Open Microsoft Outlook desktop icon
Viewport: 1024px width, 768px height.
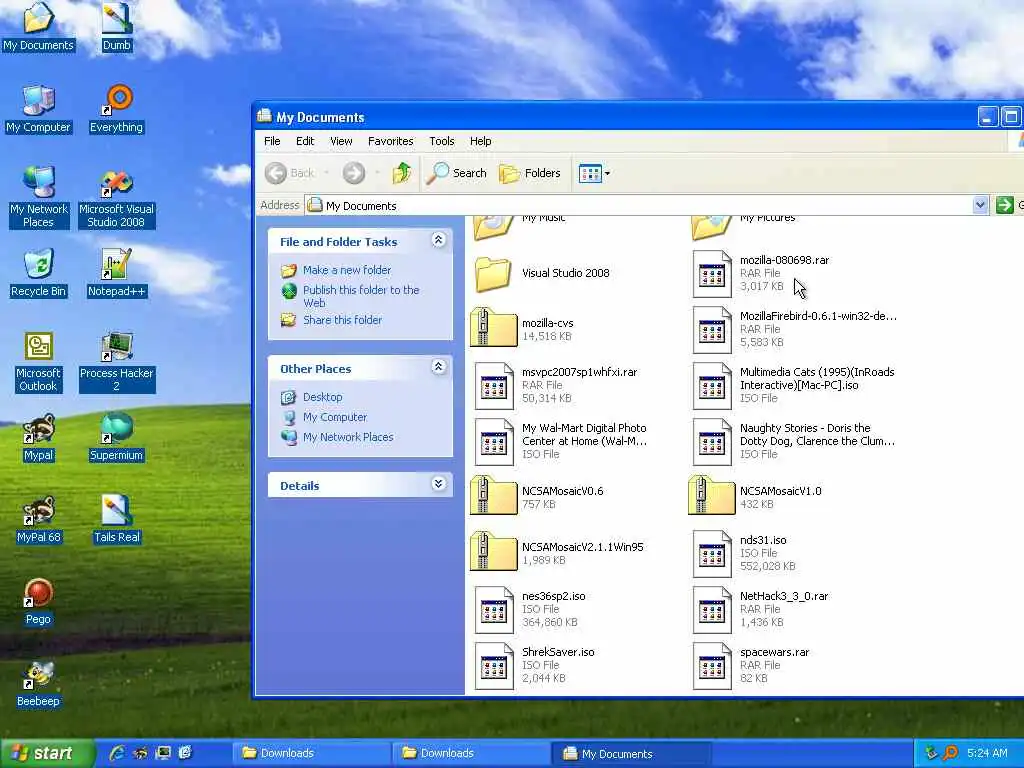[x=39, y=362]
